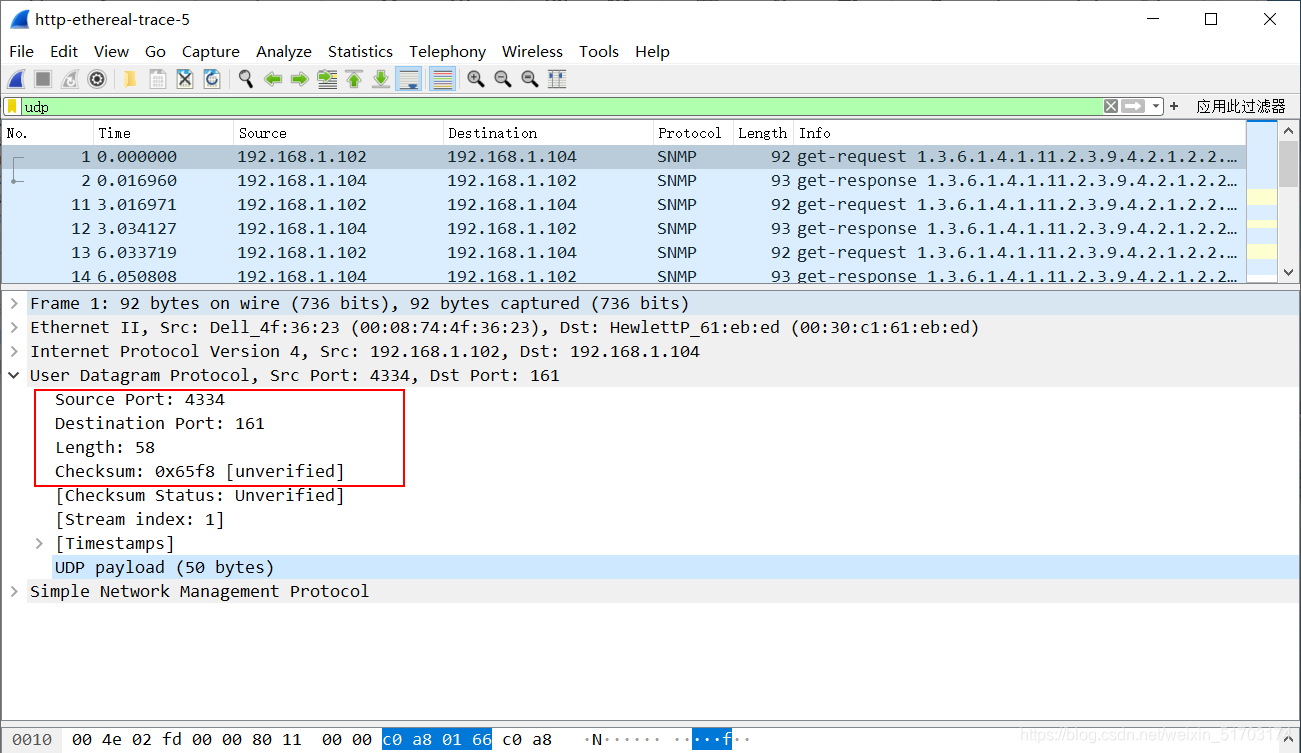Open the Help menu

tap(652, 52)
